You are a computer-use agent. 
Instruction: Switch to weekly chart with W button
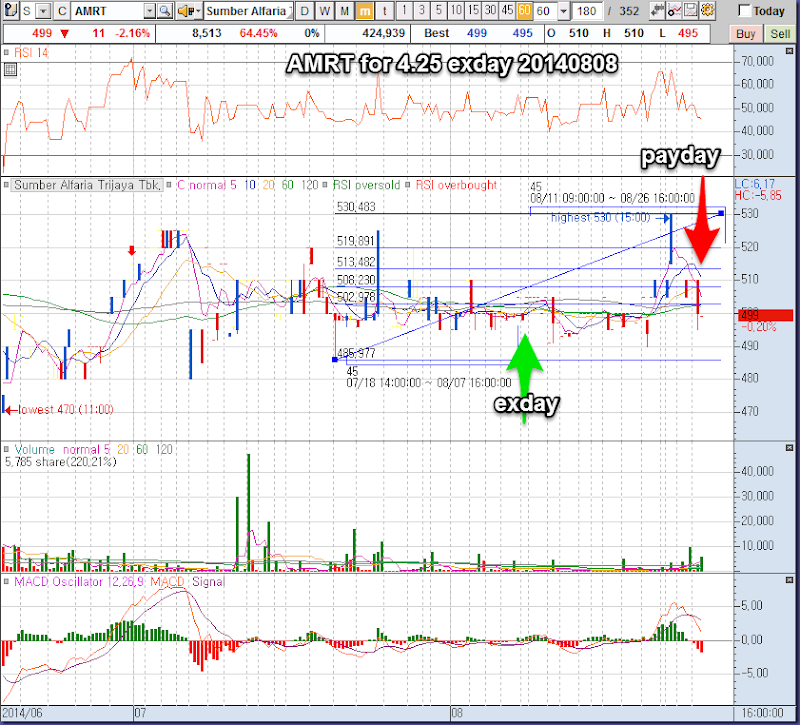coord(324,11)
